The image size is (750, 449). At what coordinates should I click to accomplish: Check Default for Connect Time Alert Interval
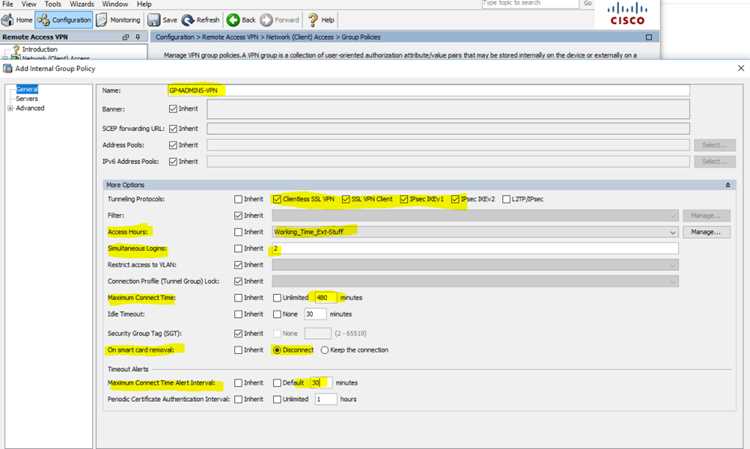click(x=277, y=383)
